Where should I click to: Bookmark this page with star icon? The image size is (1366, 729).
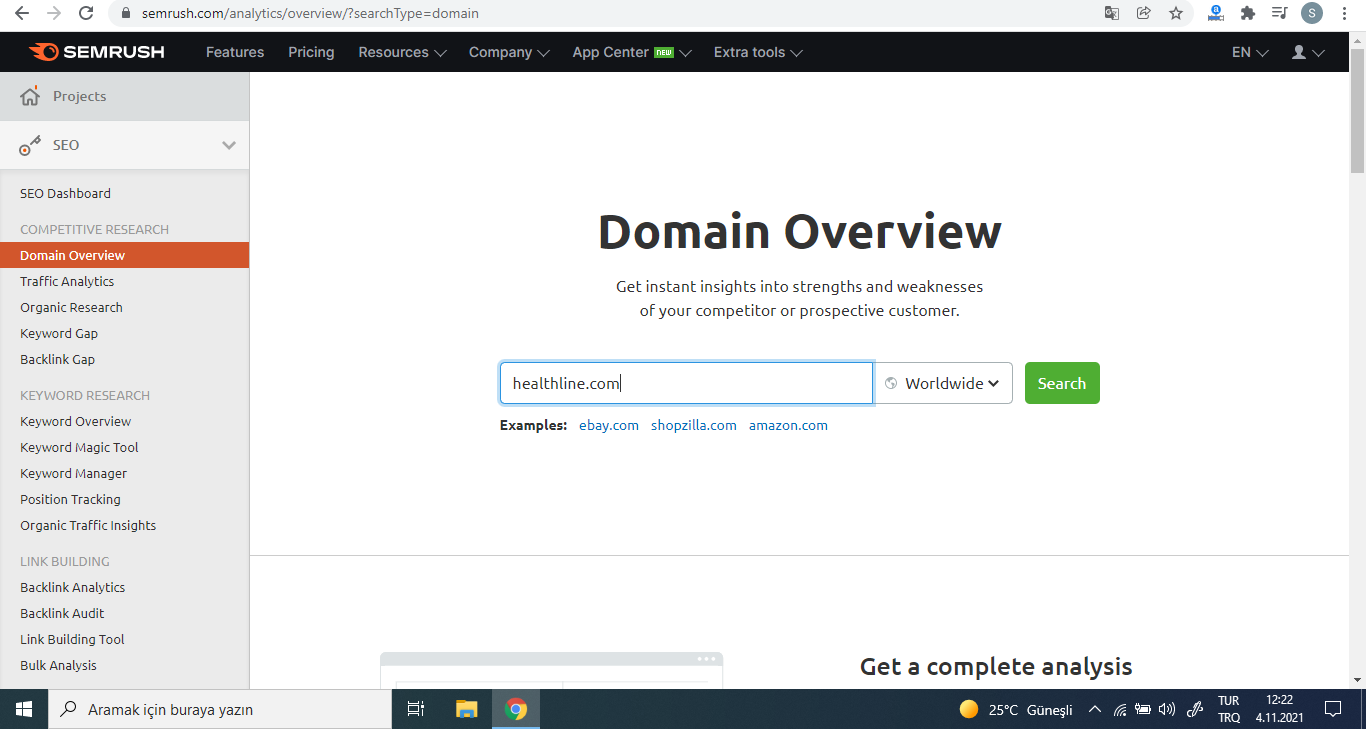(x=1176, y=13)
